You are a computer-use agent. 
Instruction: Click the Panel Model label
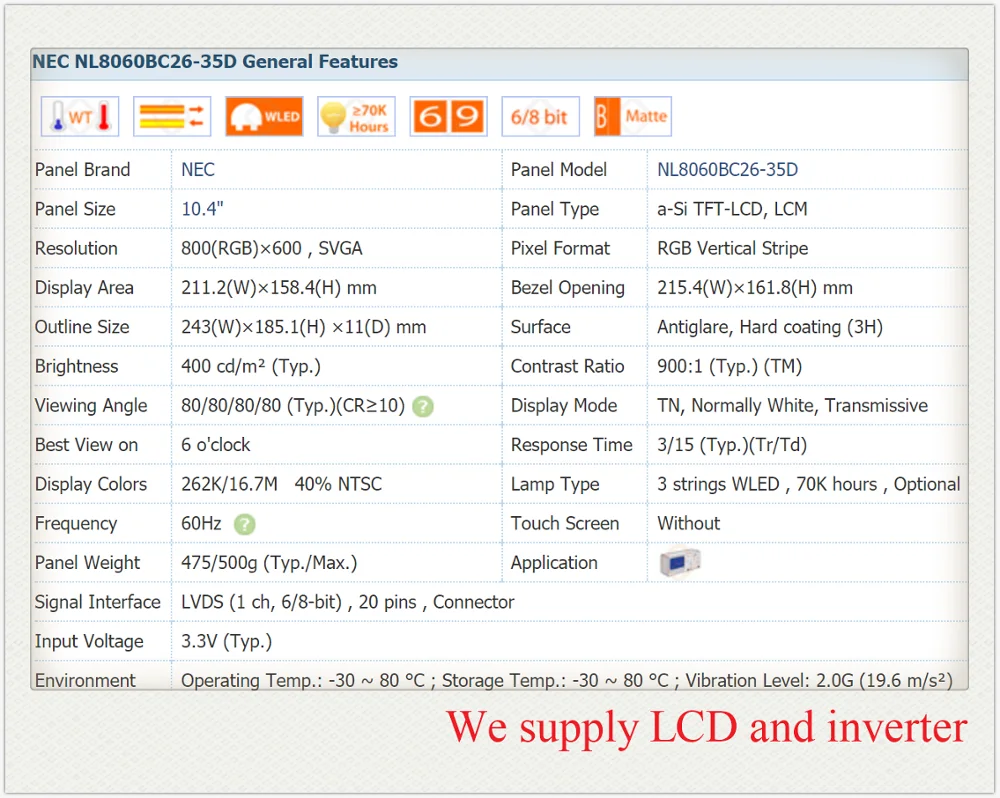pyautogui.click(x=559, y=170)
